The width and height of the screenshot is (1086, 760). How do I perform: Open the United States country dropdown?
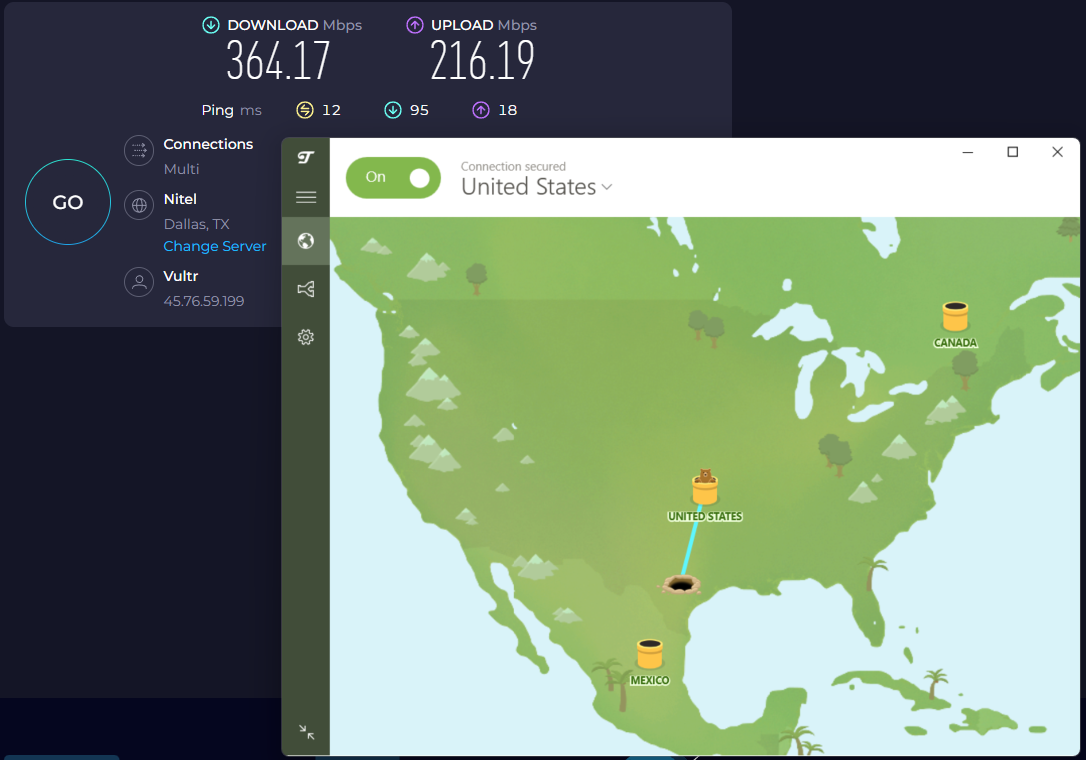pos(537,187)
